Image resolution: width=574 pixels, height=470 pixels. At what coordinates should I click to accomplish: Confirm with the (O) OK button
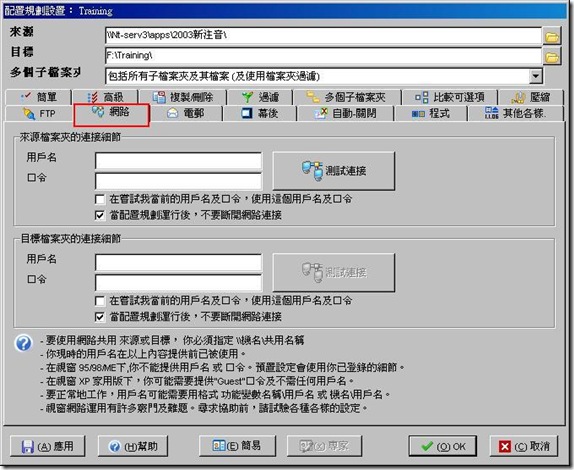click(443, 446)
